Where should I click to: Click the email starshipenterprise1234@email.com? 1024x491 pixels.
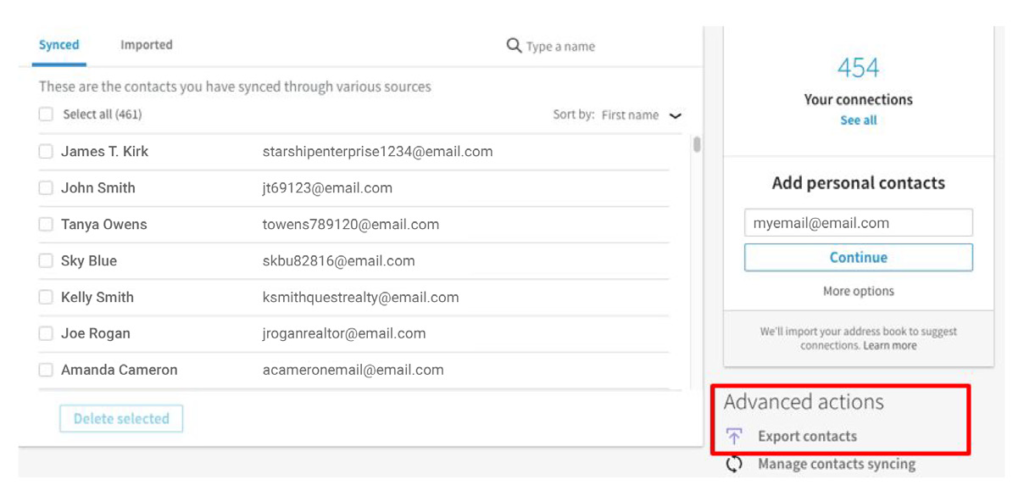click(x=377, y=151)
